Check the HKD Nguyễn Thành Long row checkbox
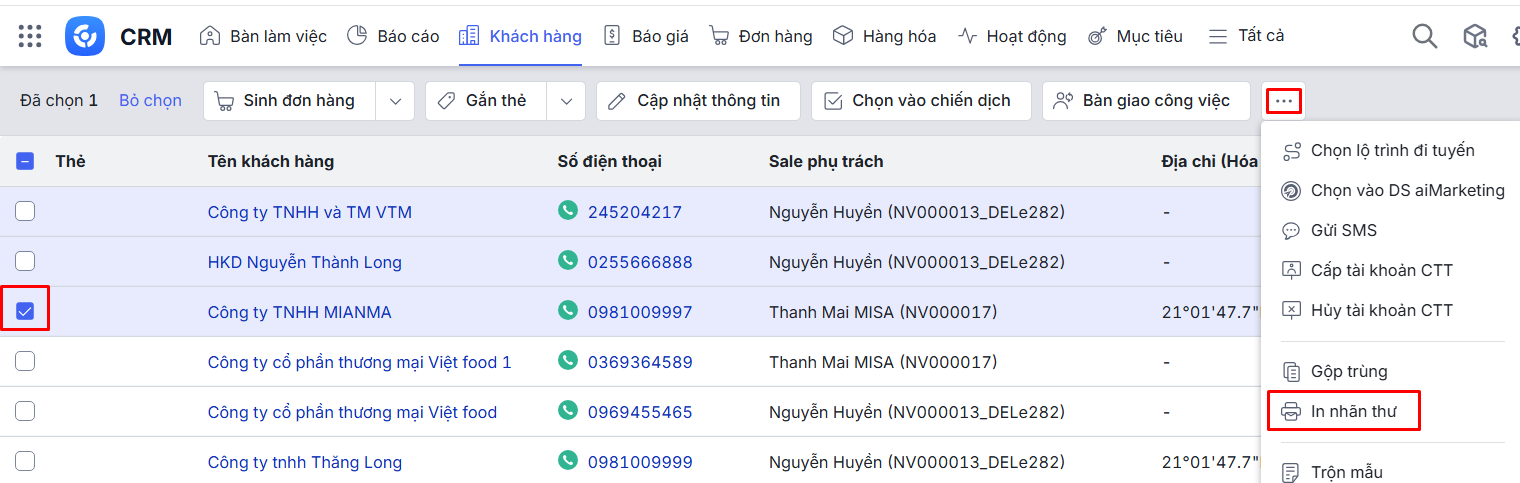Viewport: 1520px width, 483px height. click(25, 261)
